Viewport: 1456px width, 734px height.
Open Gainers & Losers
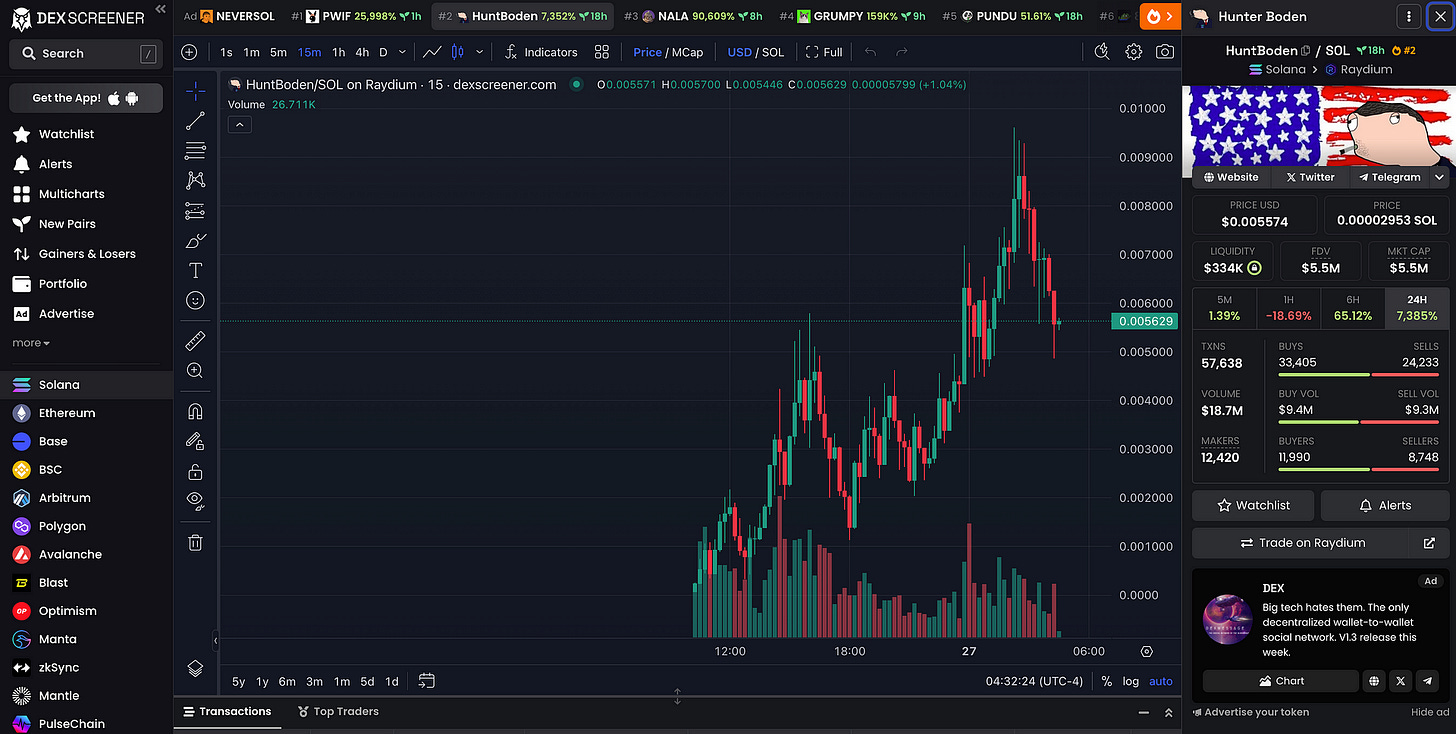pos(86,254)
